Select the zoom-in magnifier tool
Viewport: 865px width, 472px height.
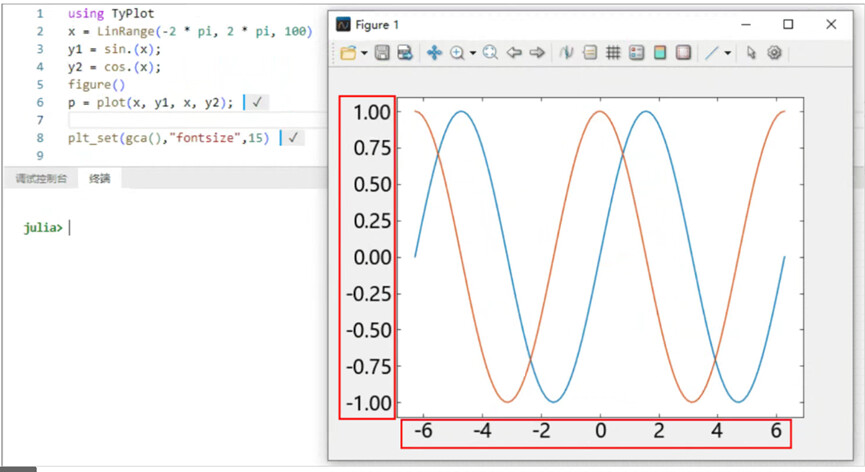pyautogui.click(x=457, y=53)
